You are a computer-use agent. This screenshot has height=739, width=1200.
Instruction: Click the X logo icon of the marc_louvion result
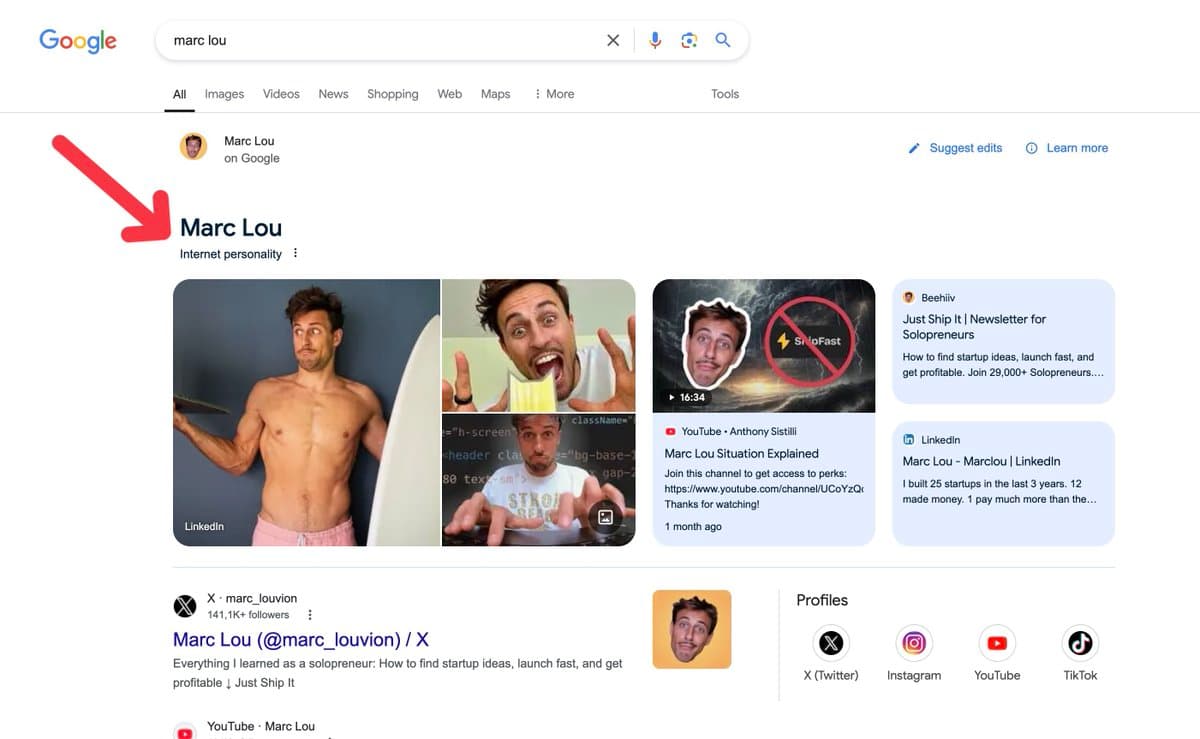point(185,606)
